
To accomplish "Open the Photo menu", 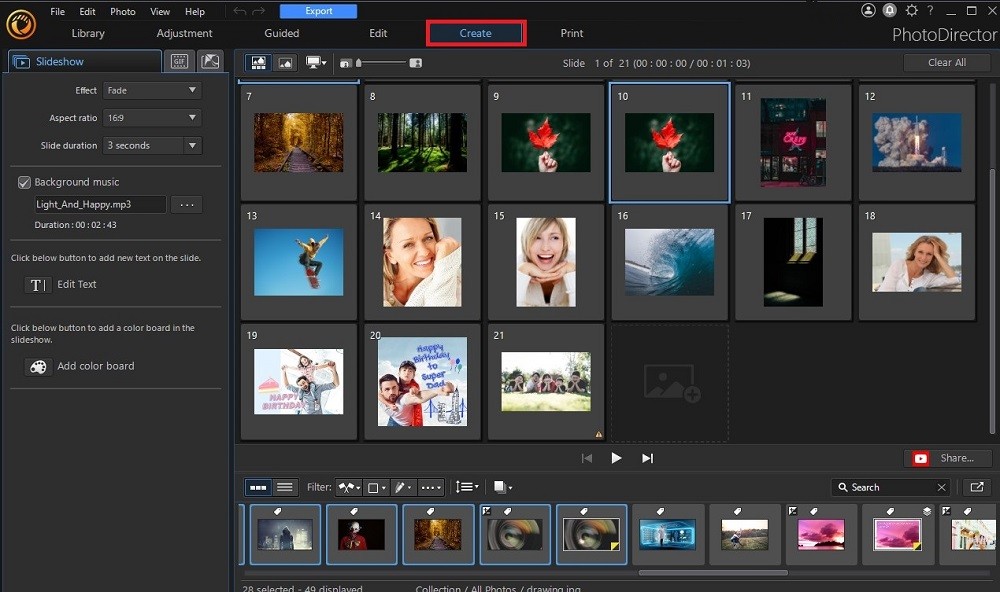I will tap(122, 11).
